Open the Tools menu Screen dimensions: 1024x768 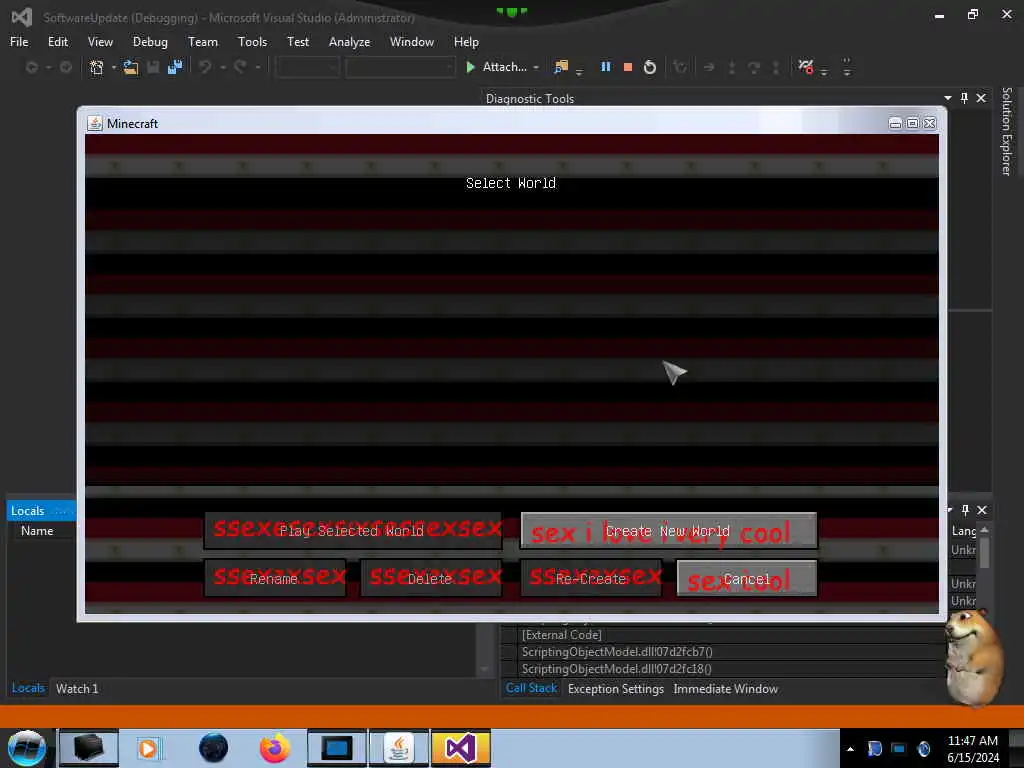tap(252, 42)
